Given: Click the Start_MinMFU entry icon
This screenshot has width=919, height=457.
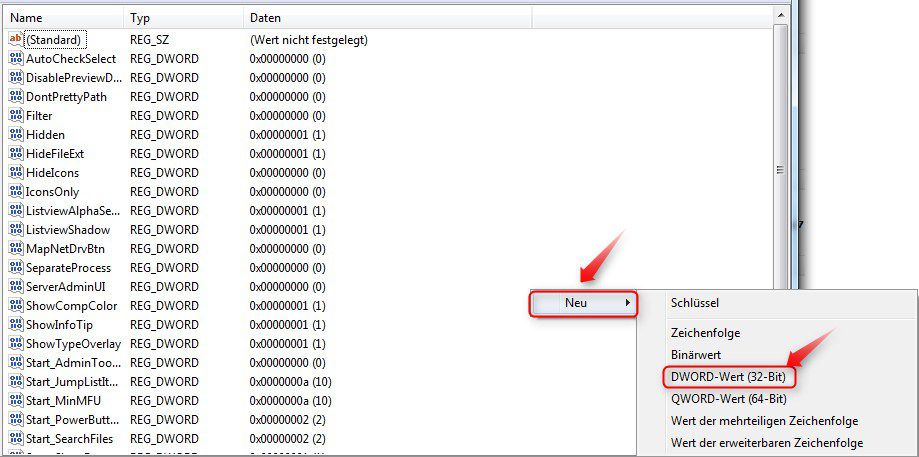Looking at the screenshot, I should pyautogui.click(x=15, y=400).
